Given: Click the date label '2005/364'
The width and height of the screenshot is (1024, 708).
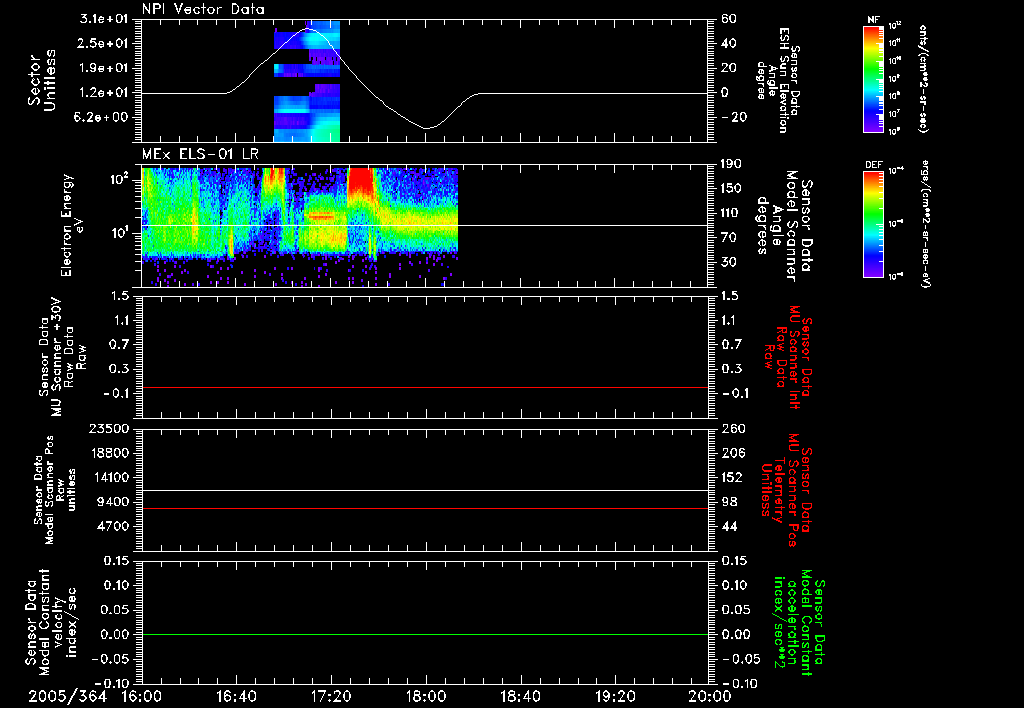Looking at the screenshot, I should click(67, 696).
